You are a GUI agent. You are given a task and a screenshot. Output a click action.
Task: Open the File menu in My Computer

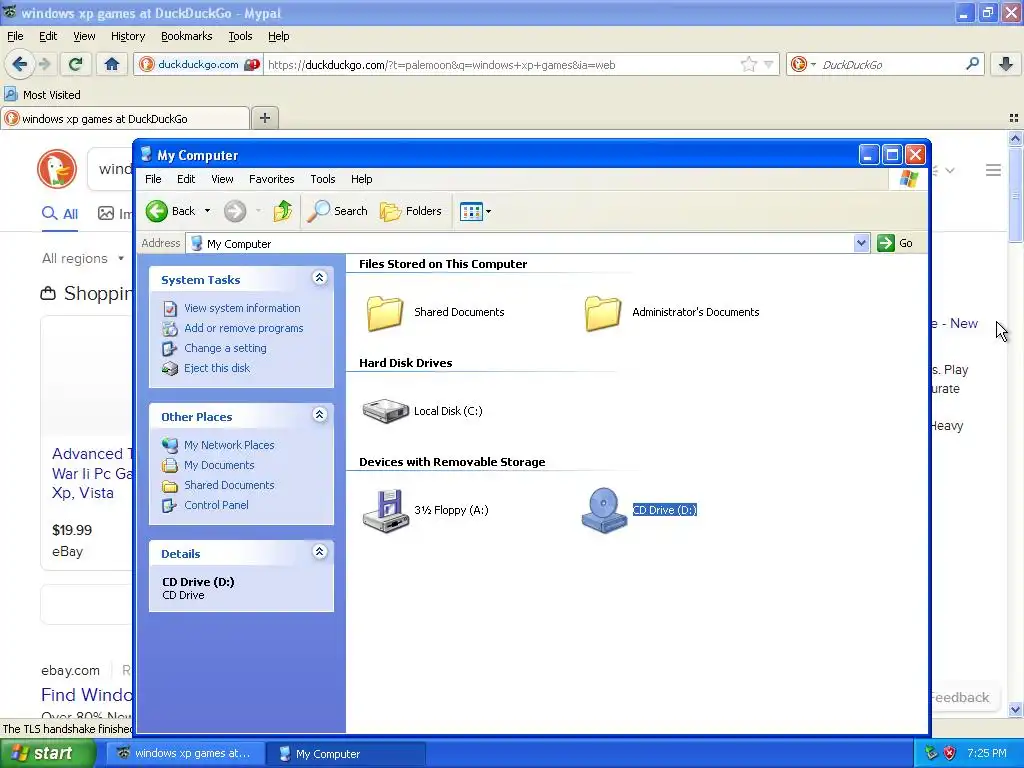(x=153, y=179)
